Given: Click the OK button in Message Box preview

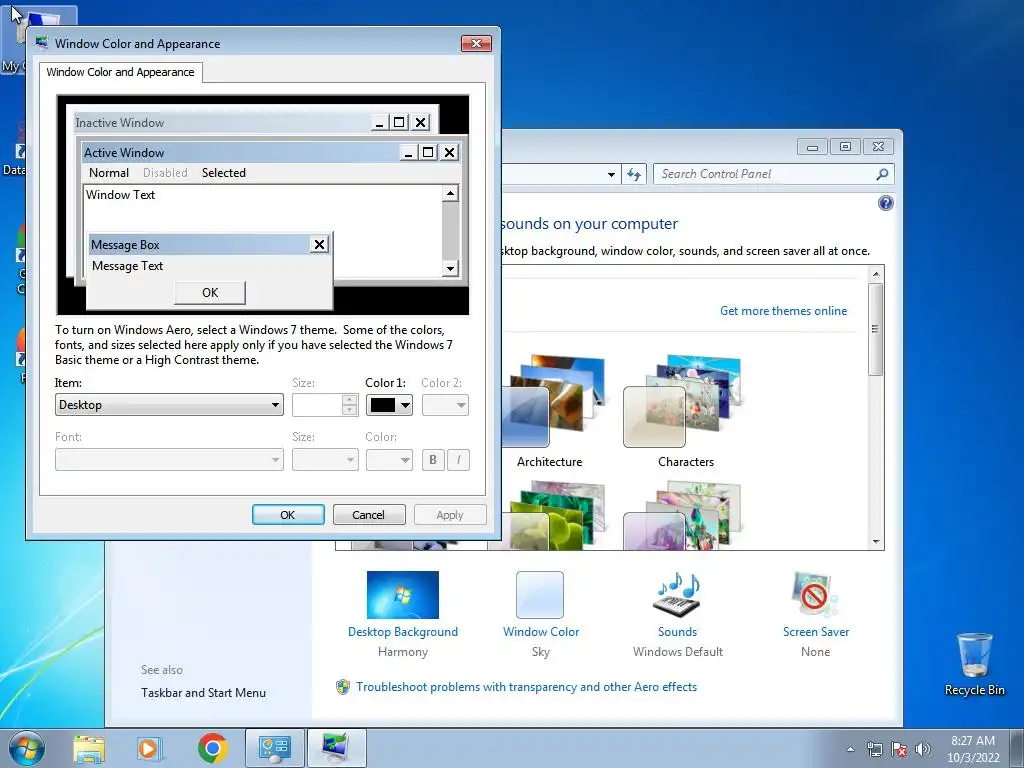Looking at the screenshot, I should [210, 293].
